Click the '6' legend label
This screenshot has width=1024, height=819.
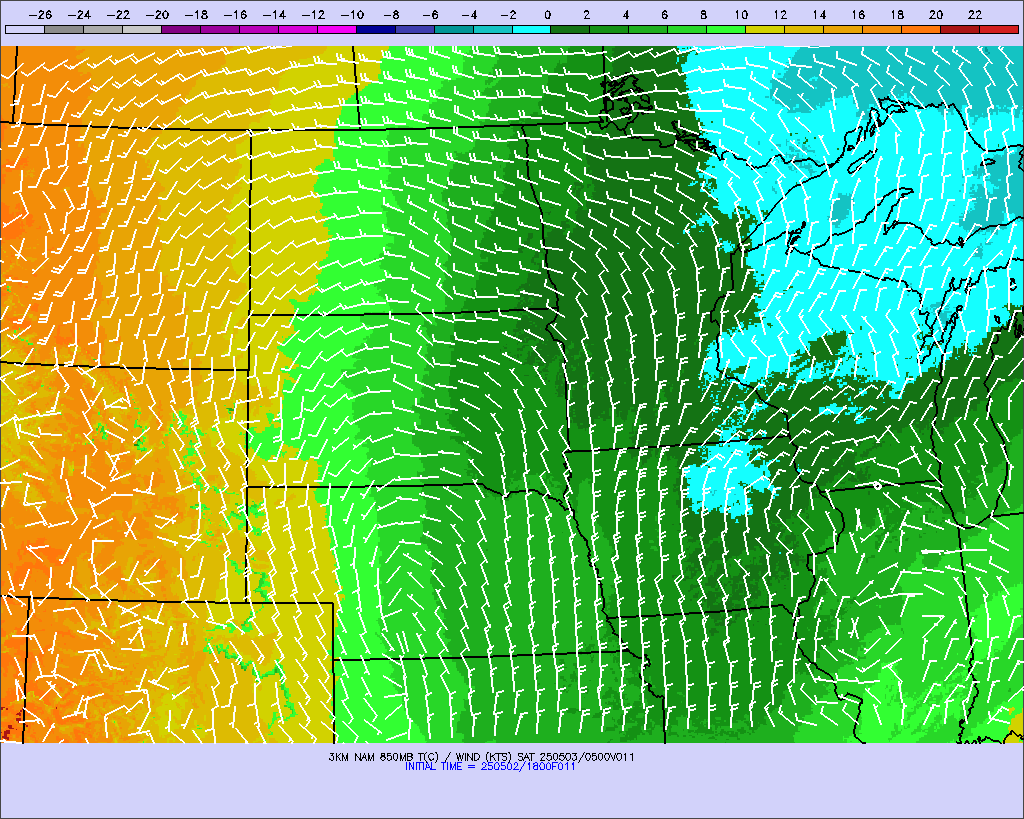(x=664, y=14)
